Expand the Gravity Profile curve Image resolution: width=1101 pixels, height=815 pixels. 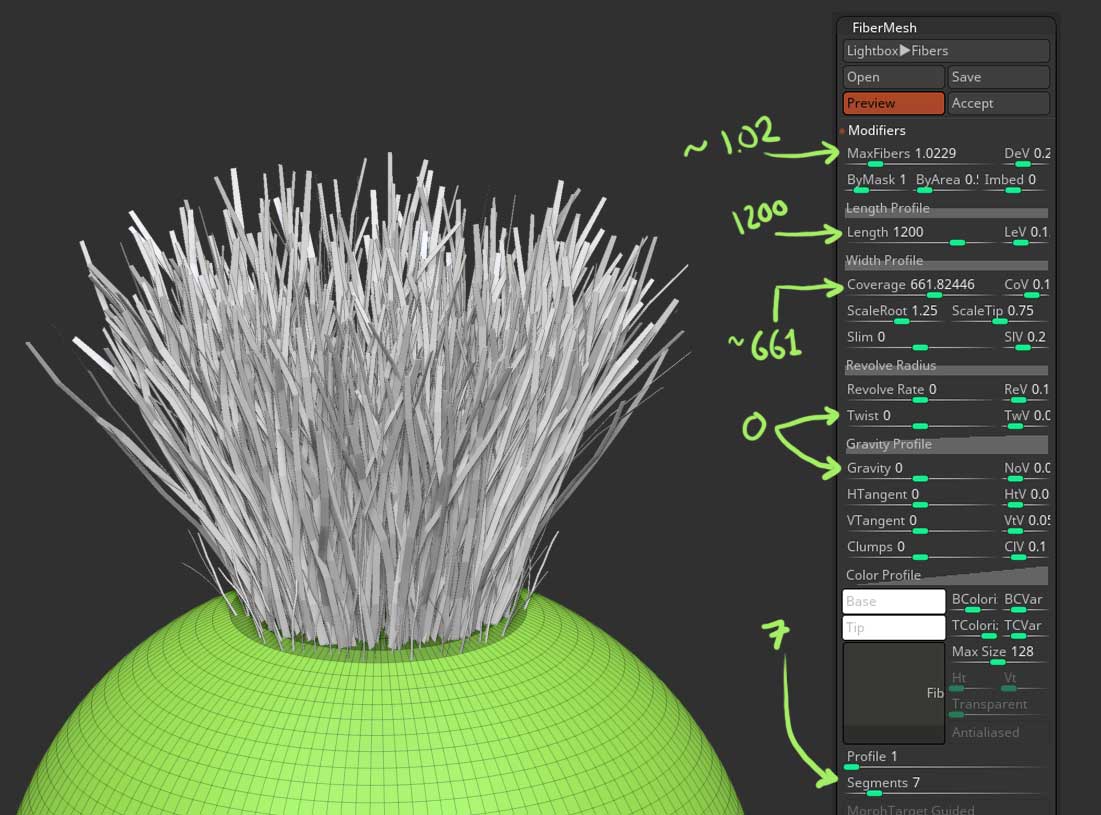[946, 444]
